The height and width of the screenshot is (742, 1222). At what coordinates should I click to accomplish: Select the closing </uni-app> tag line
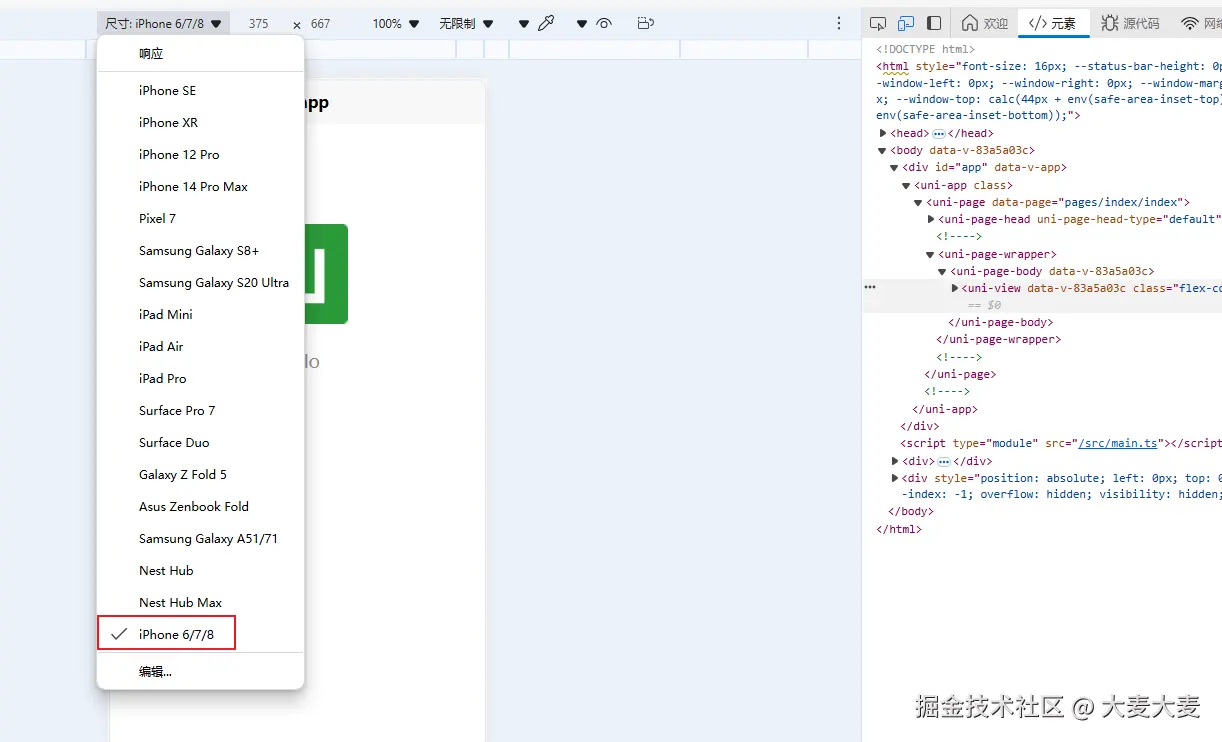[945, 409]
